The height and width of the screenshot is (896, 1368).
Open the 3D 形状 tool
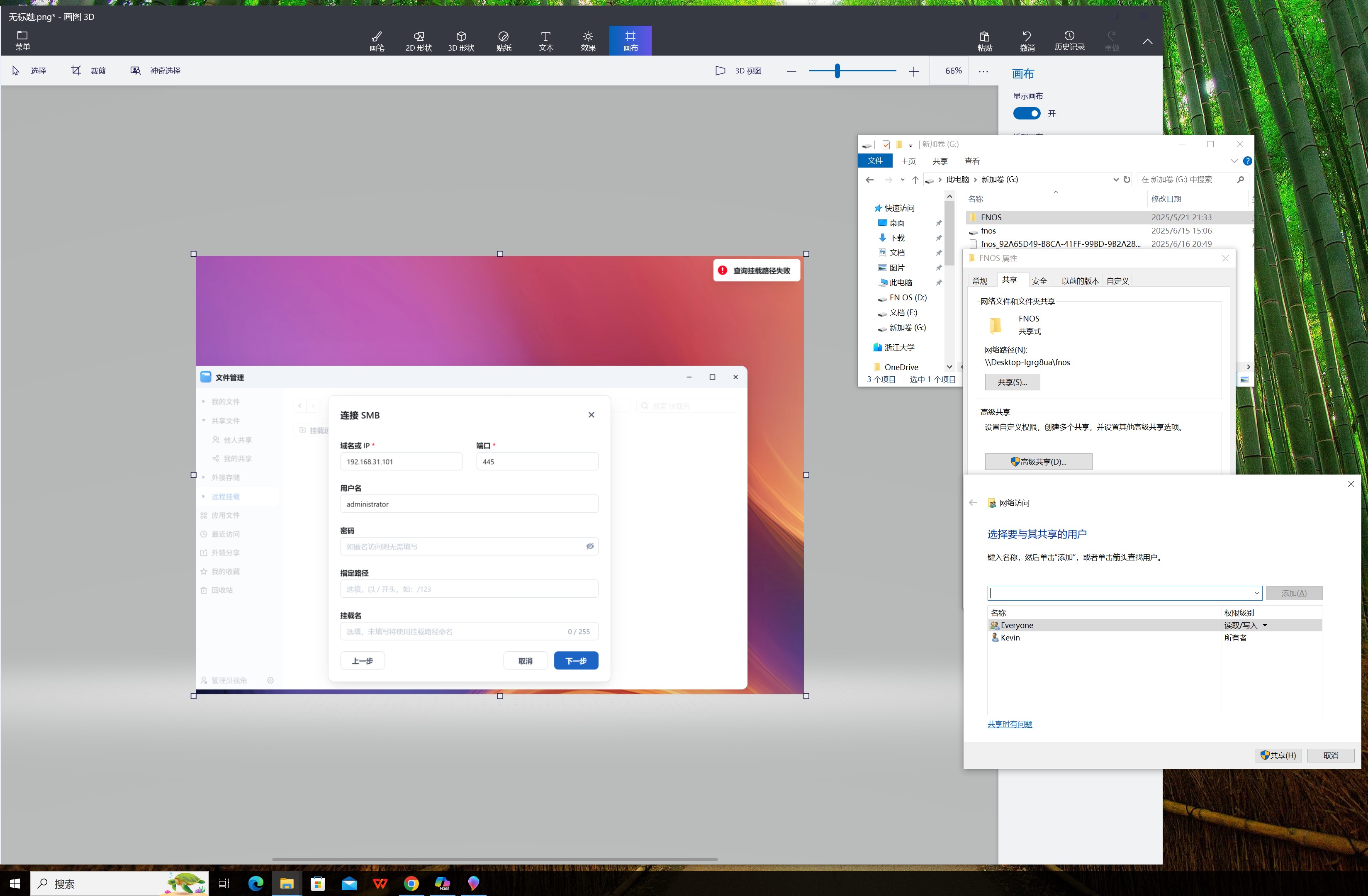tap(461, 41)
